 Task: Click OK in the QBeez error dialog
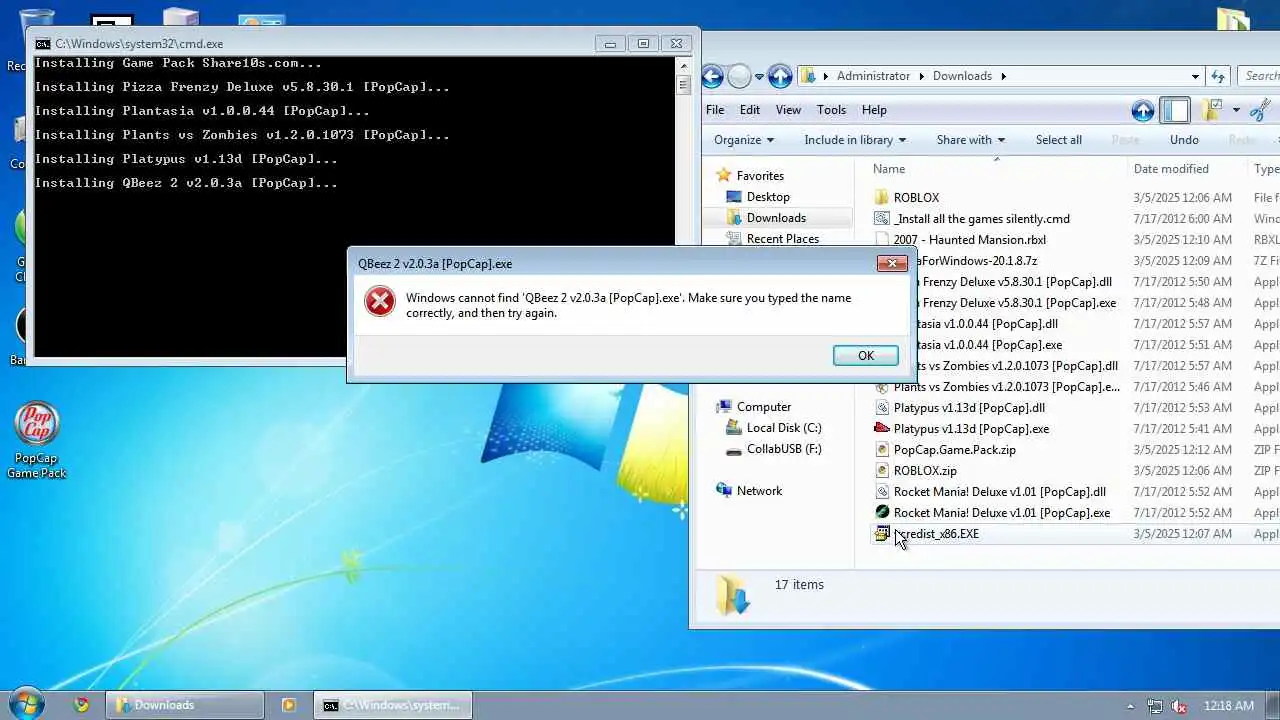(x=865, y=355)
